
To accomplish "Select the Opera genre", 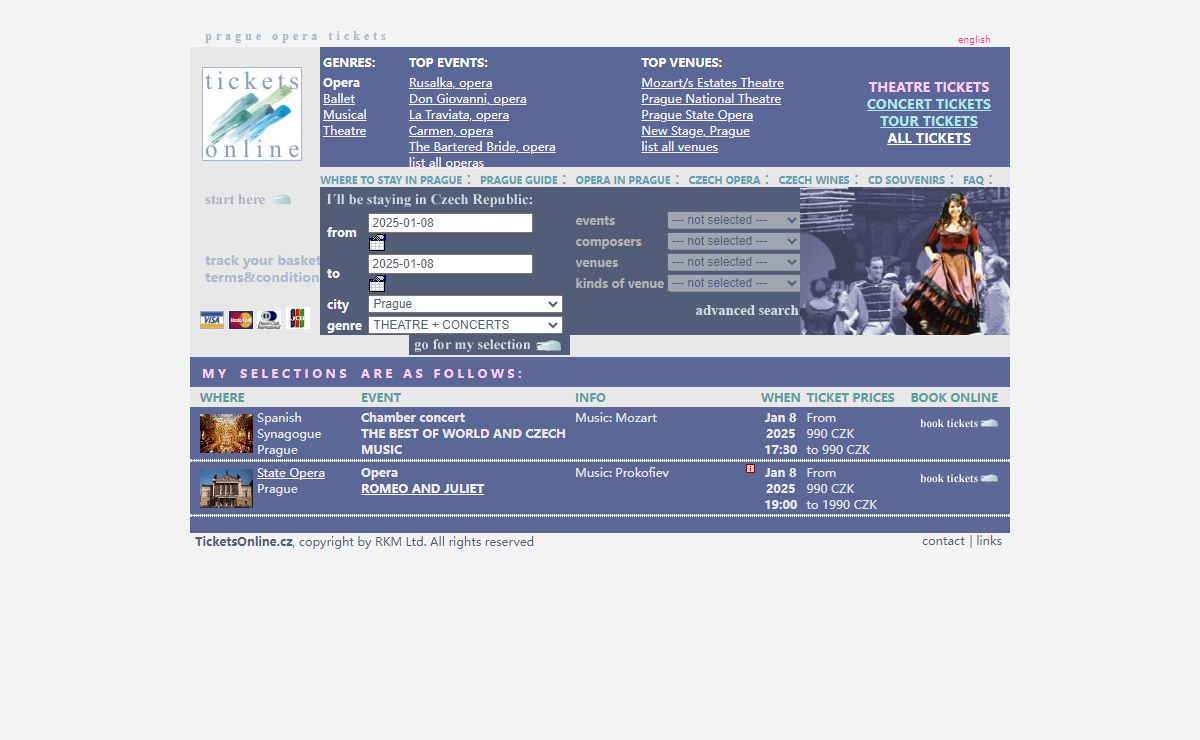I will (341, 83).
